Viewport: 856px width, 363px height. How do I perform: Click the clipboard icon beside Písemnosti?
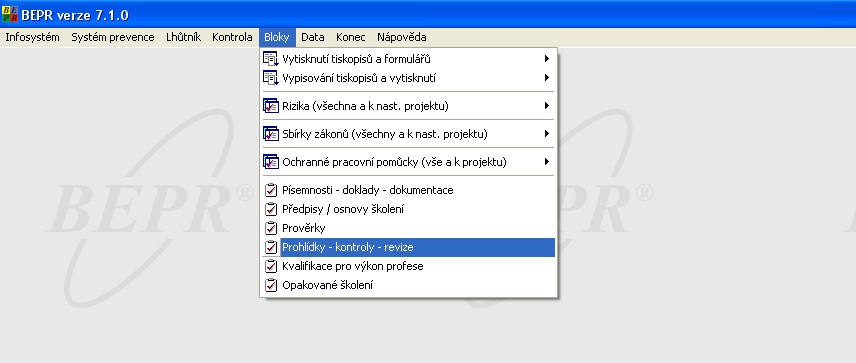271,191
